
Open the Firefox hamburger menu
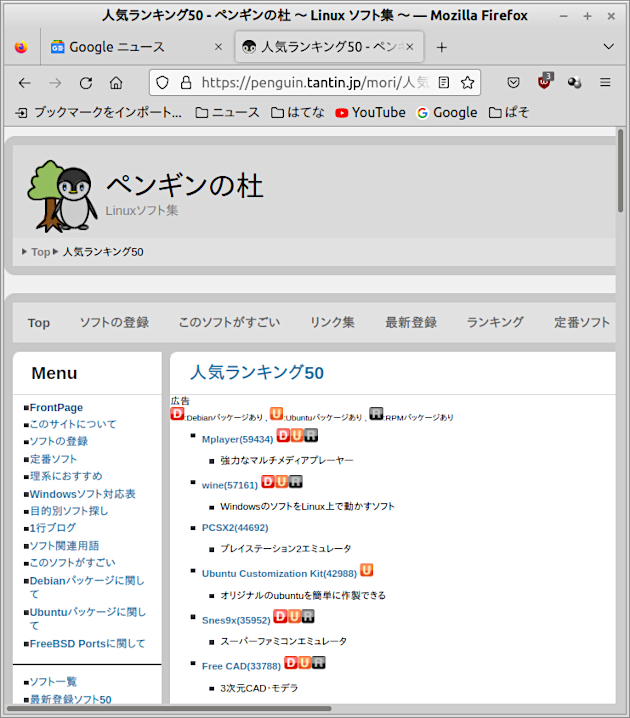605,82
